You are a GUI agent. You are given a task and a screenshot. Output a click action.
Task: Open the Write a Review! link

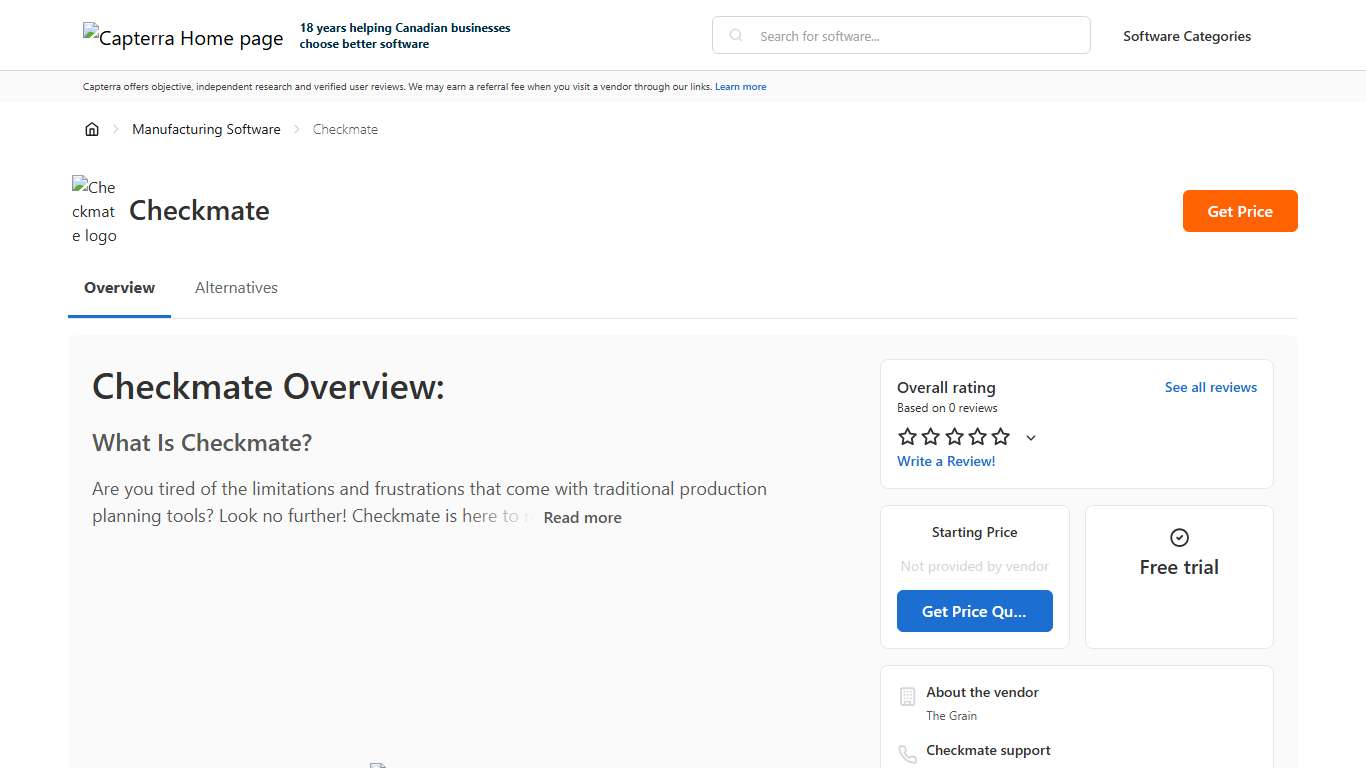pos(946,461)
